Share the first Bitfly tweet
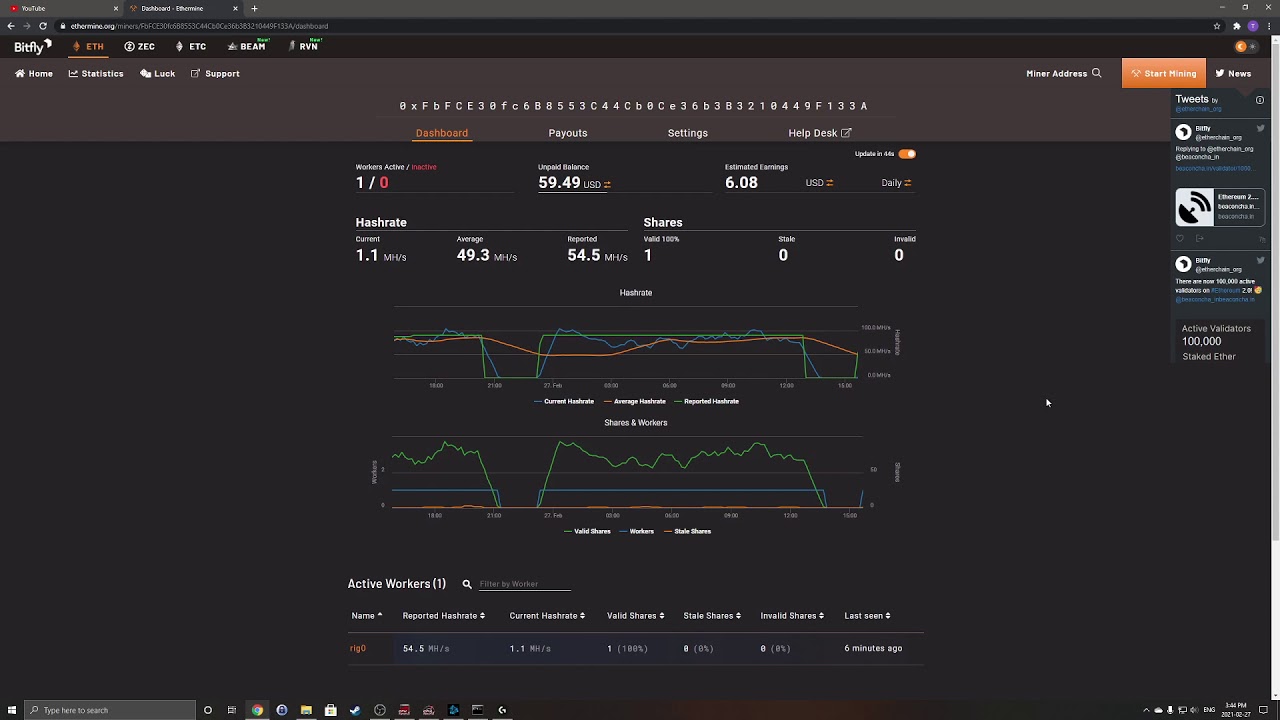Image resolution: width=1280 pixels, height=720 pixels. (x=1199, y=239)
